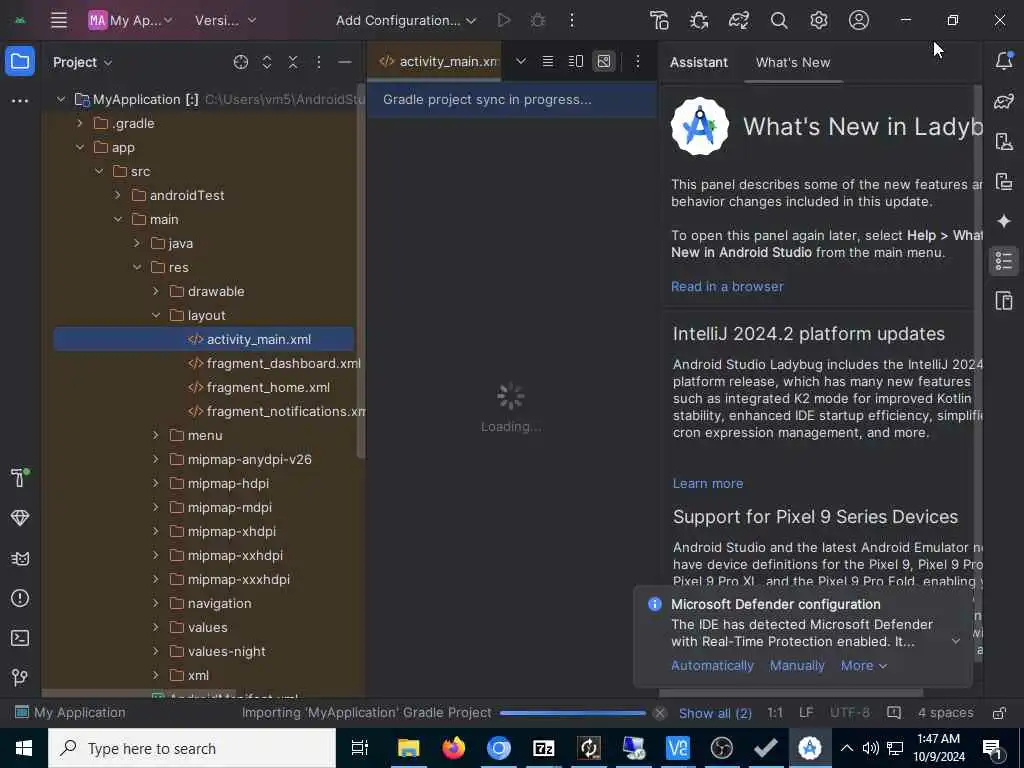Screen dimensions: 1024x768
Task: Click the Read in a browser link
Action: (x=727, y=286)
